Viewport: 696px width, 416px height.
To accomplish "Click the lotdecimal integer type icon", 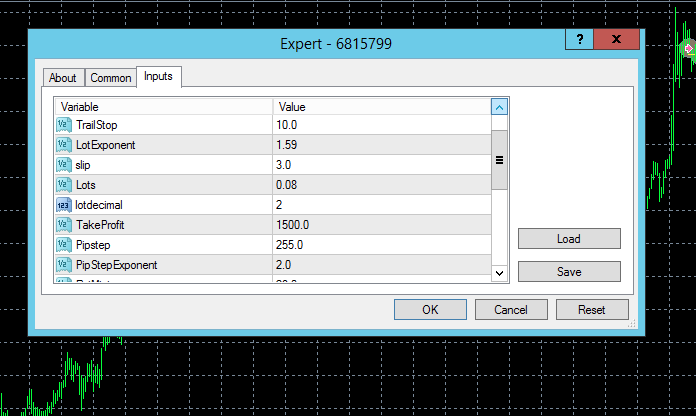I will tap(64, 205).
